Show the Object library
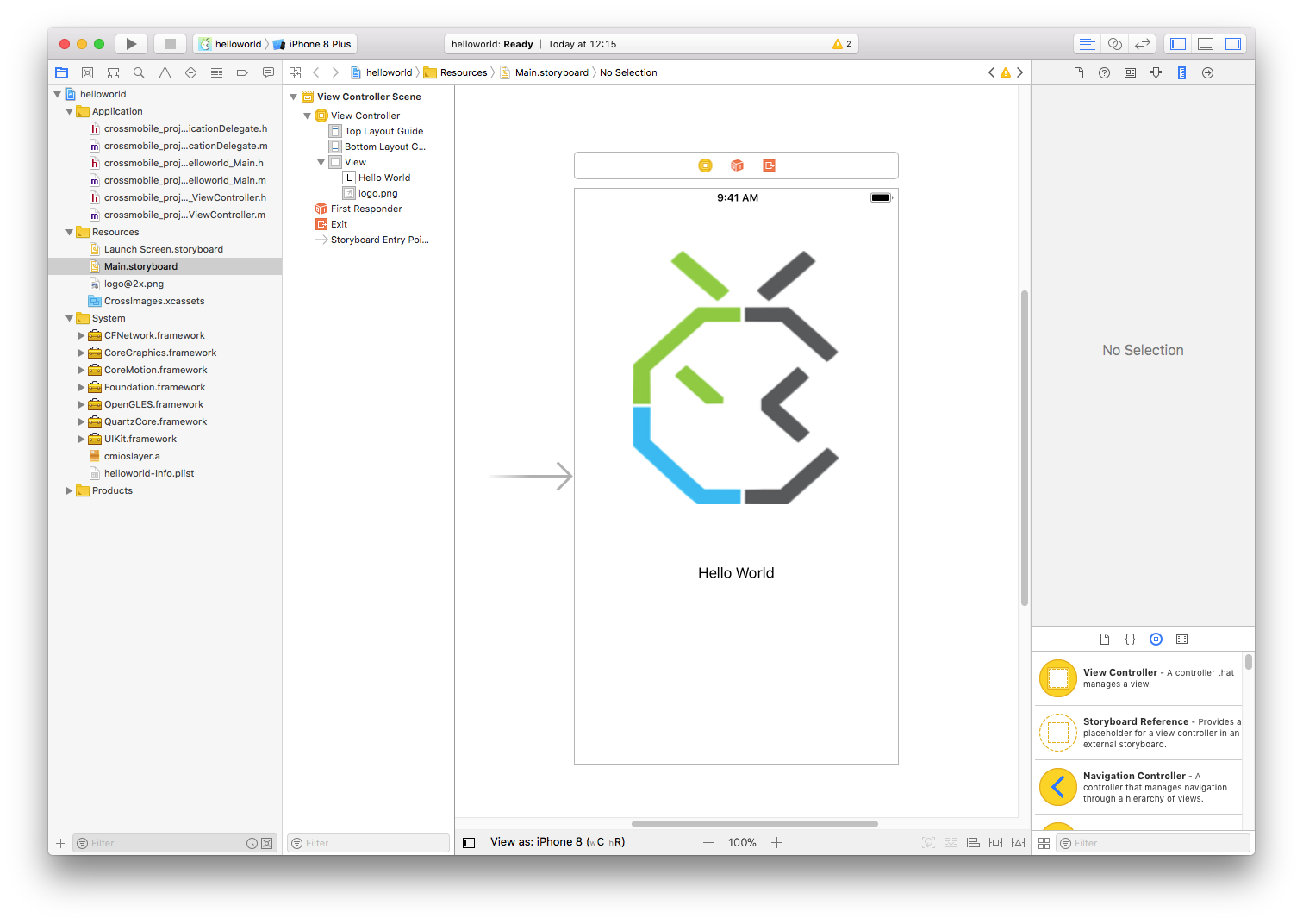1303x924 pixels. (1156, 640)
